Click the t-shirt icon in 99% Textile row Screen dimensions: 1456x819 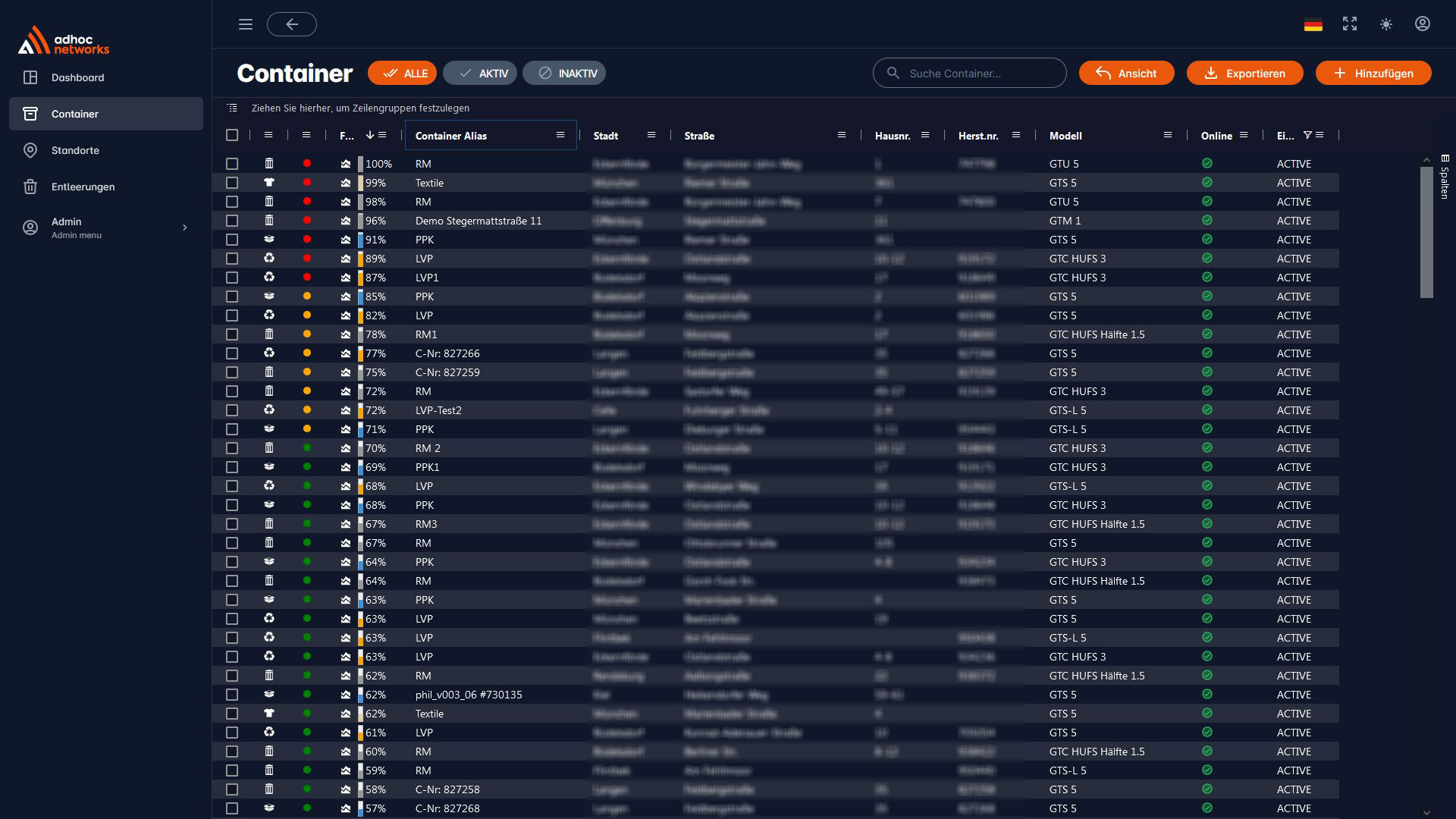[x=269, y=183]
